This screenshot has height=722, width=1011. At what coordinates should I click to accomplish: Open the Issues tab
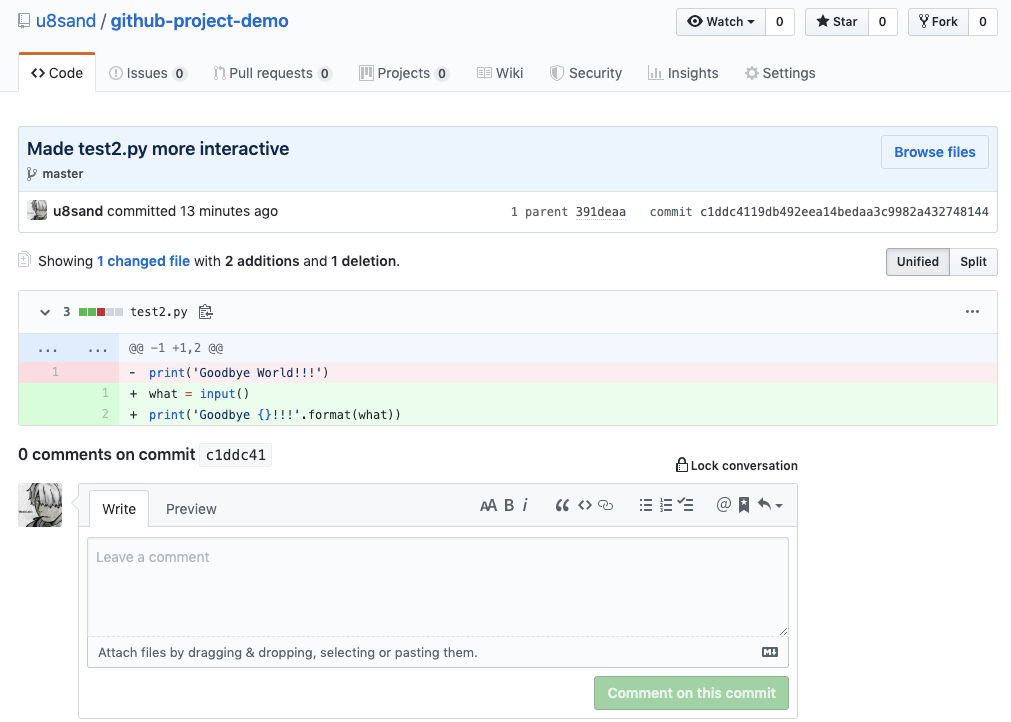(147, 73)
